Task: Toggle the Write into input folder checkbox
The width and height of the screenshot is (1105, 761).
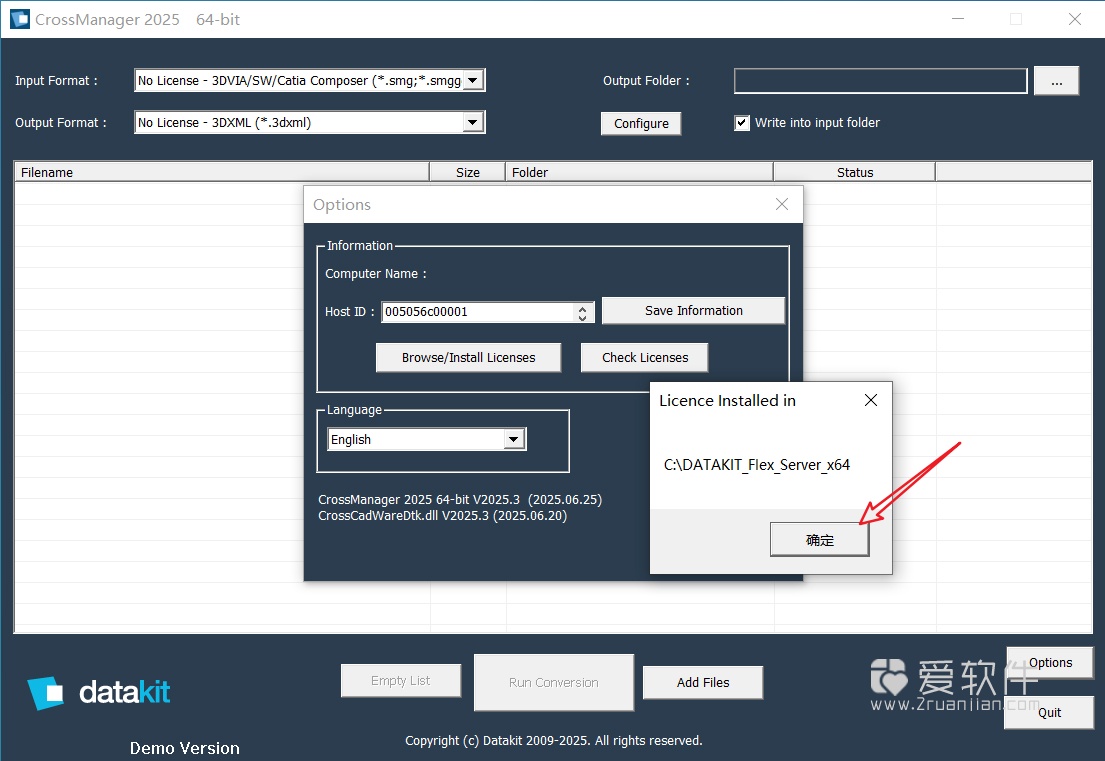Action: [741, 123]
